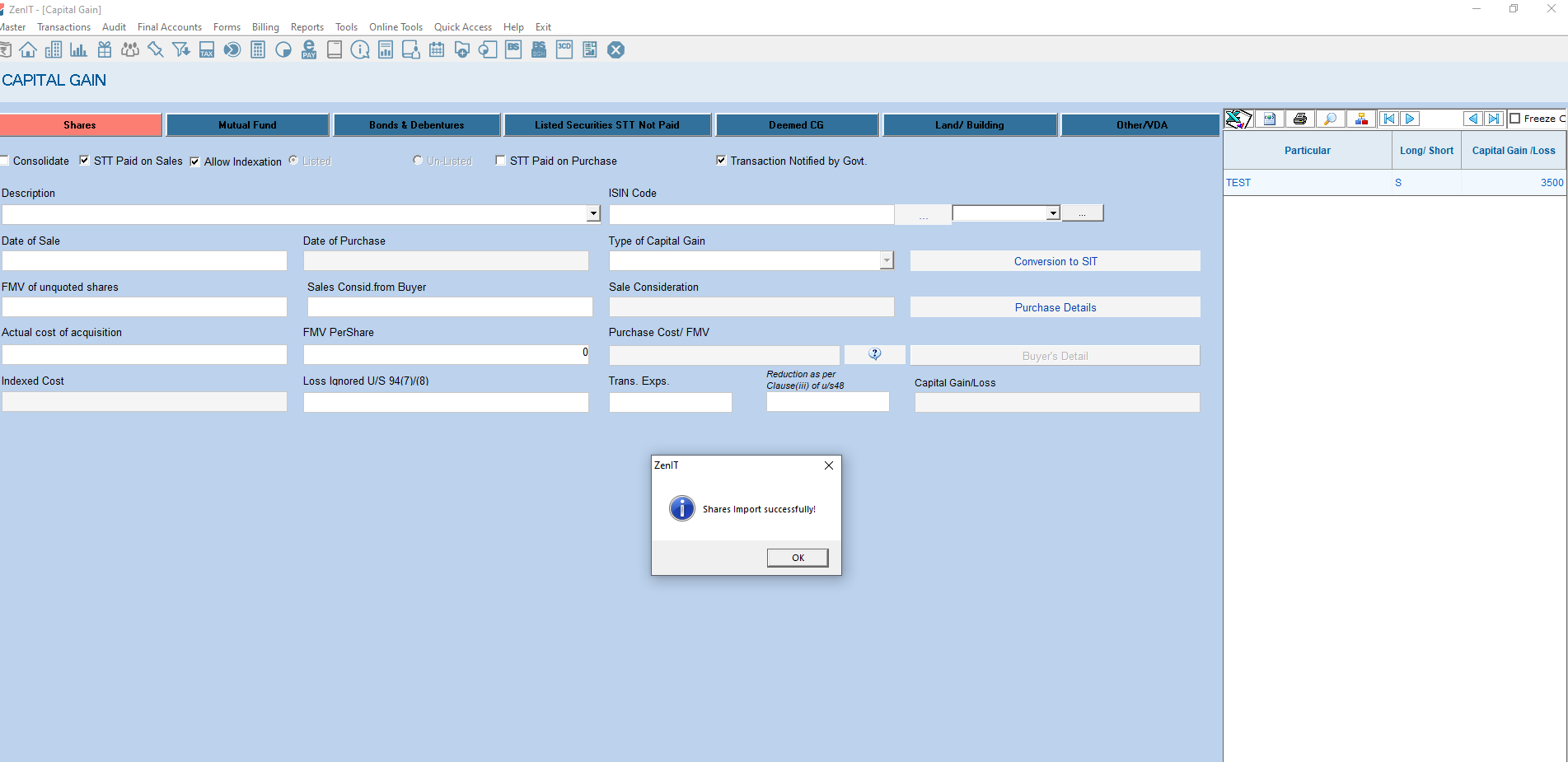The height and width of the screenshot is (762, 1568).
Task: Uncheck Allow Indexation checkbox
Action: tap(194, 161)
